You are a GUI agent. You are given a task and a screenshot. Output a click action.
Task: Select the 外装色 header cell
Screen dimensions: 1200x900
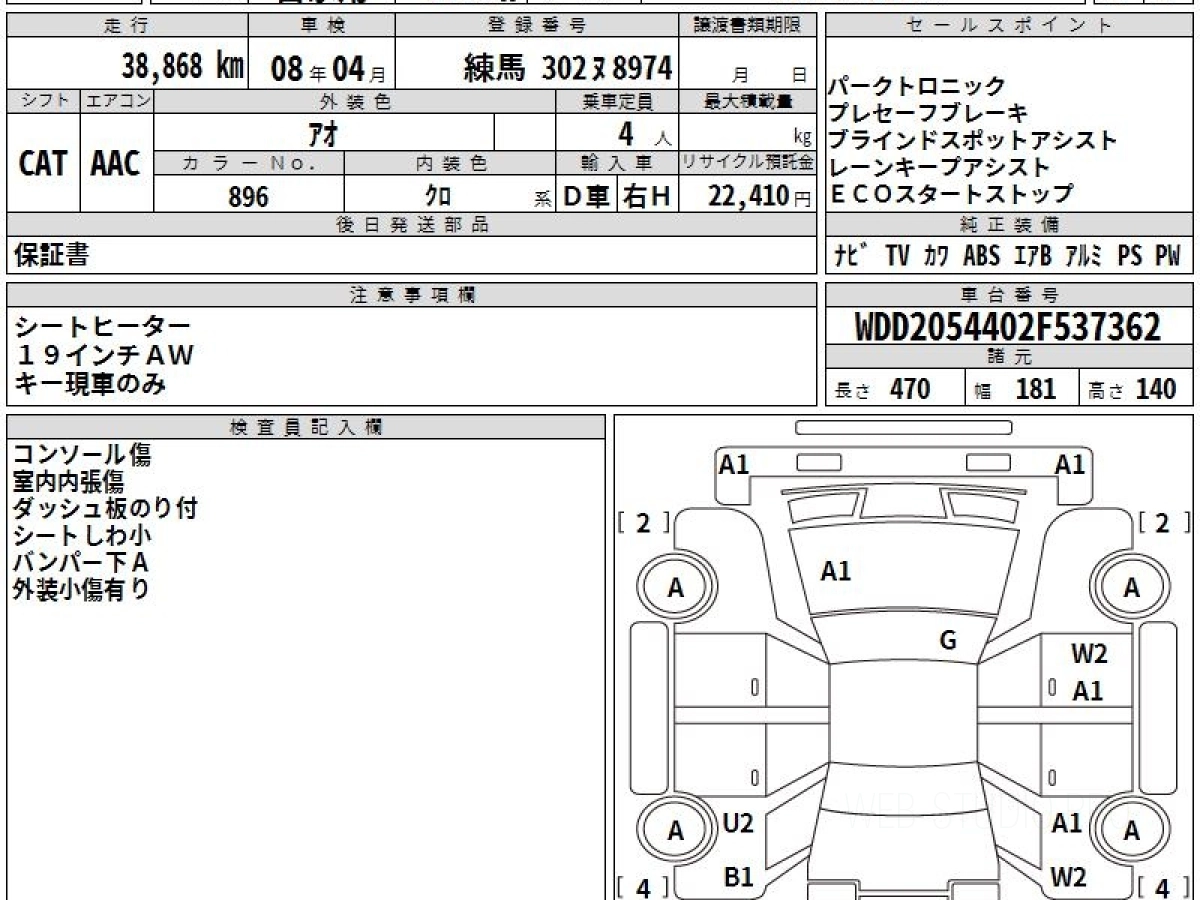[x=355, y=101]
